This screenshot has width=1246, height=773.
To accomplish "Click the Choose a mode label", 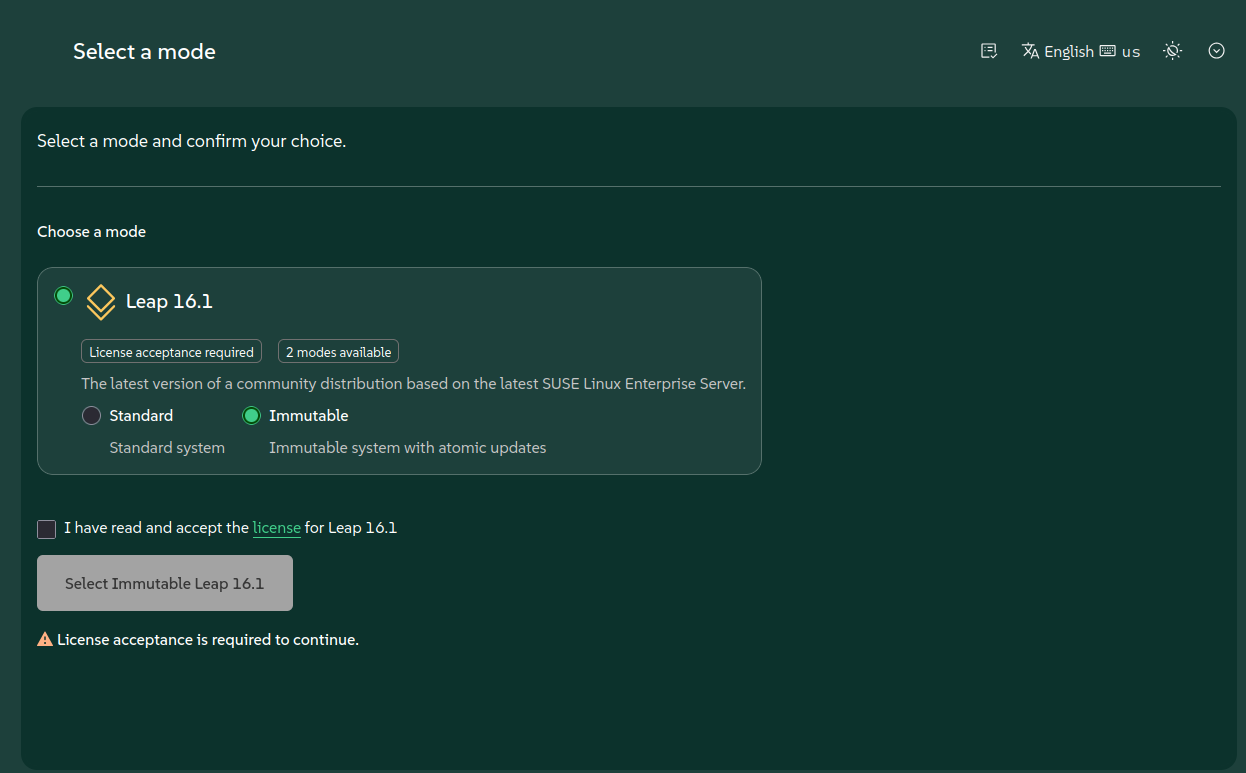I will tap(92, 232).
